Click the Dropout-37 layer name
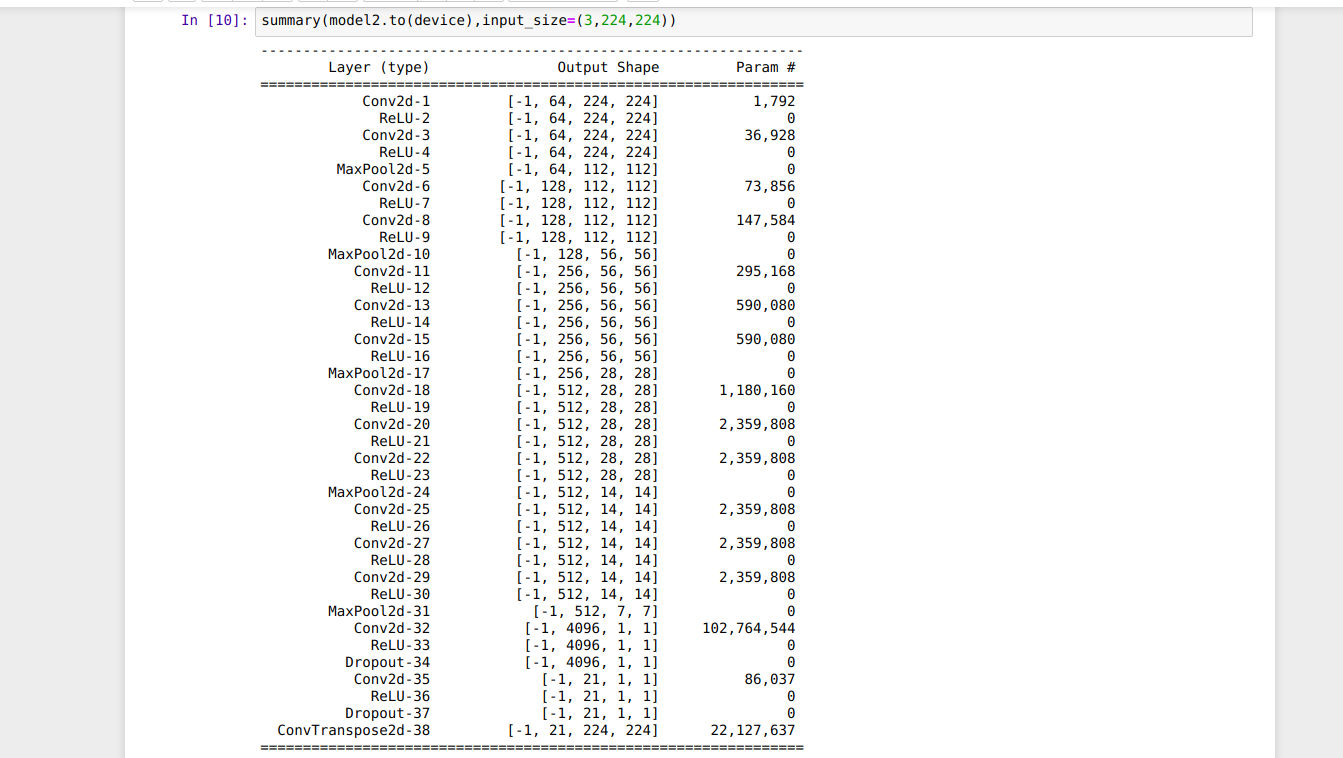This screenshot has width=1343, height=758. [x=388, y=713]
